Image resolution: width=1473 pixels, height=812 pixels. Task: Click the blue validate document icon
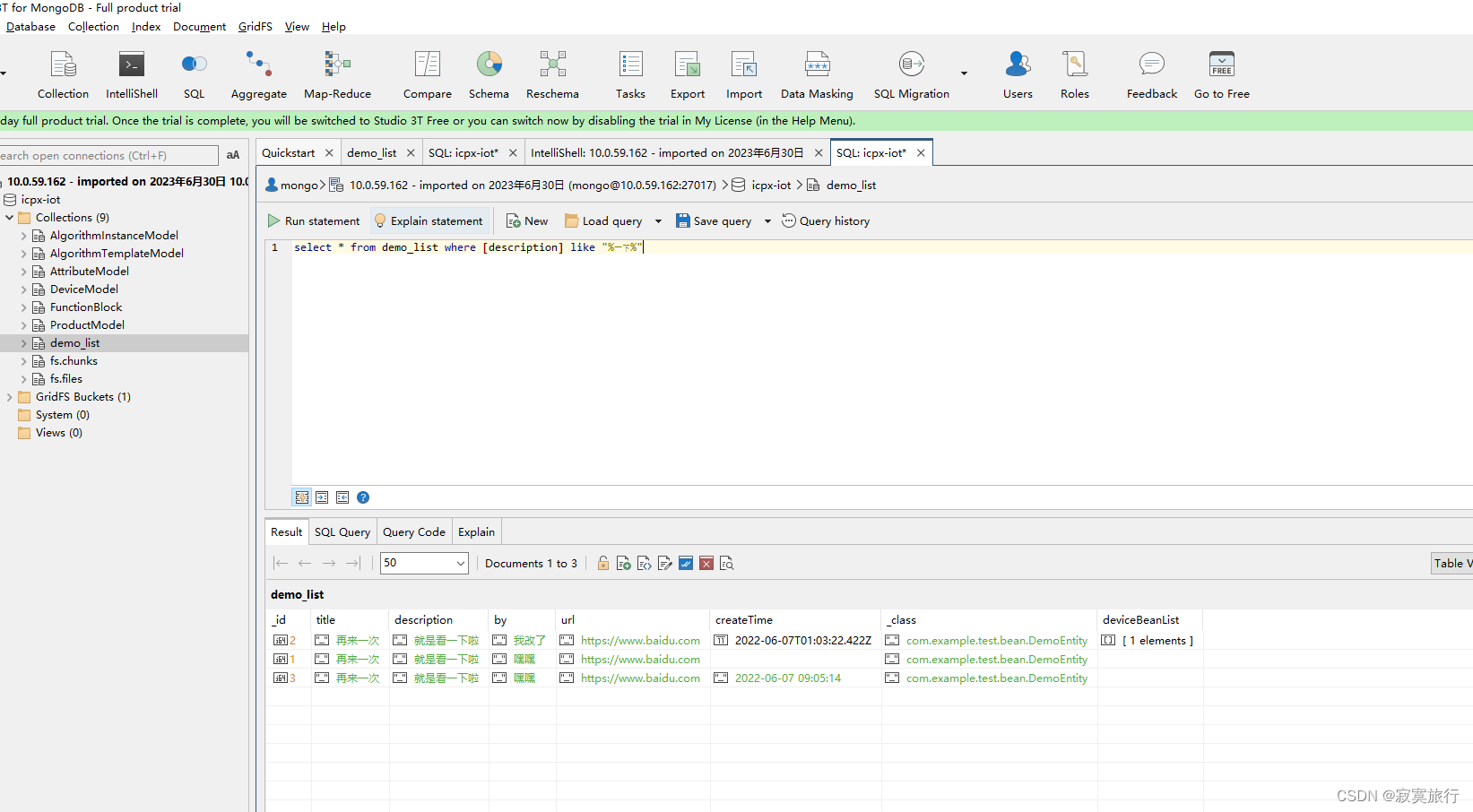(x=686, y=563)
